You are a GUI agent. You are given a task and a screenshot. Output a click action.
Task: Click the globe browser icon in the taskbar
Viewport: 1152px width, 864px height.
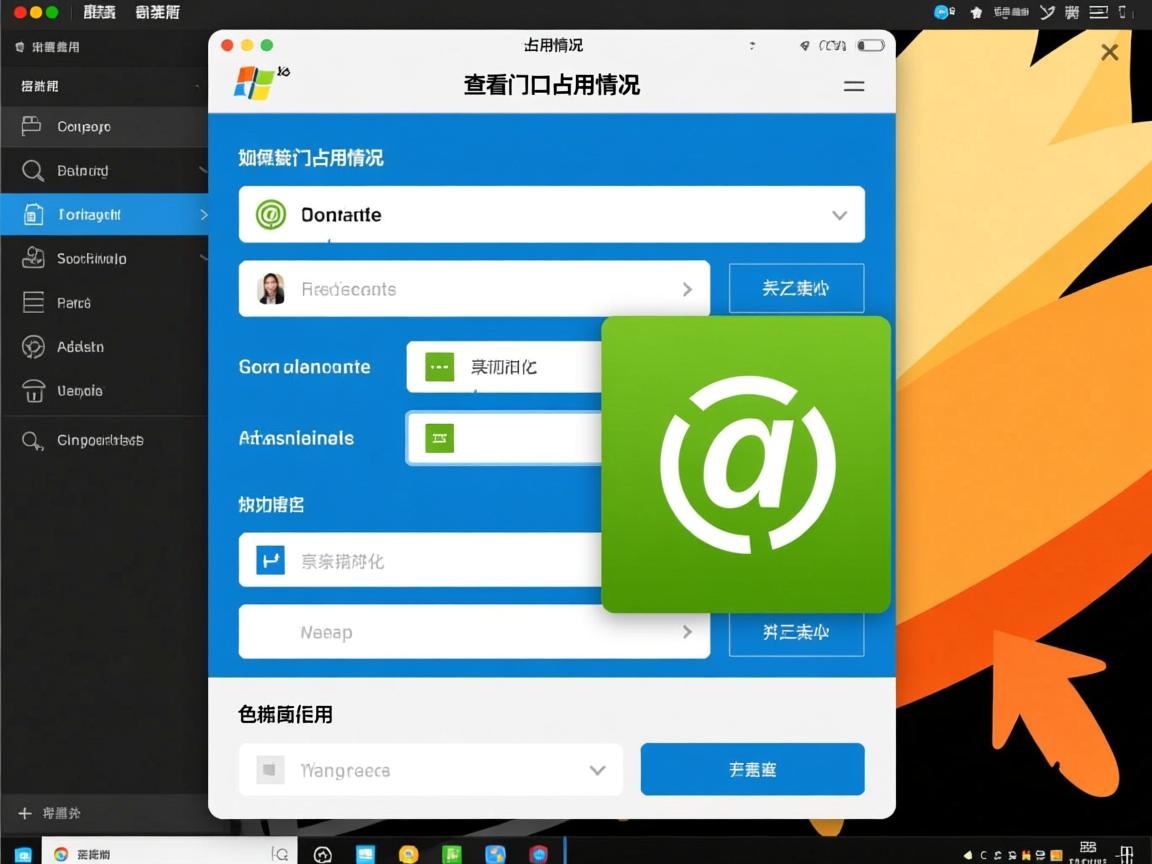click(x=322, y=855)
